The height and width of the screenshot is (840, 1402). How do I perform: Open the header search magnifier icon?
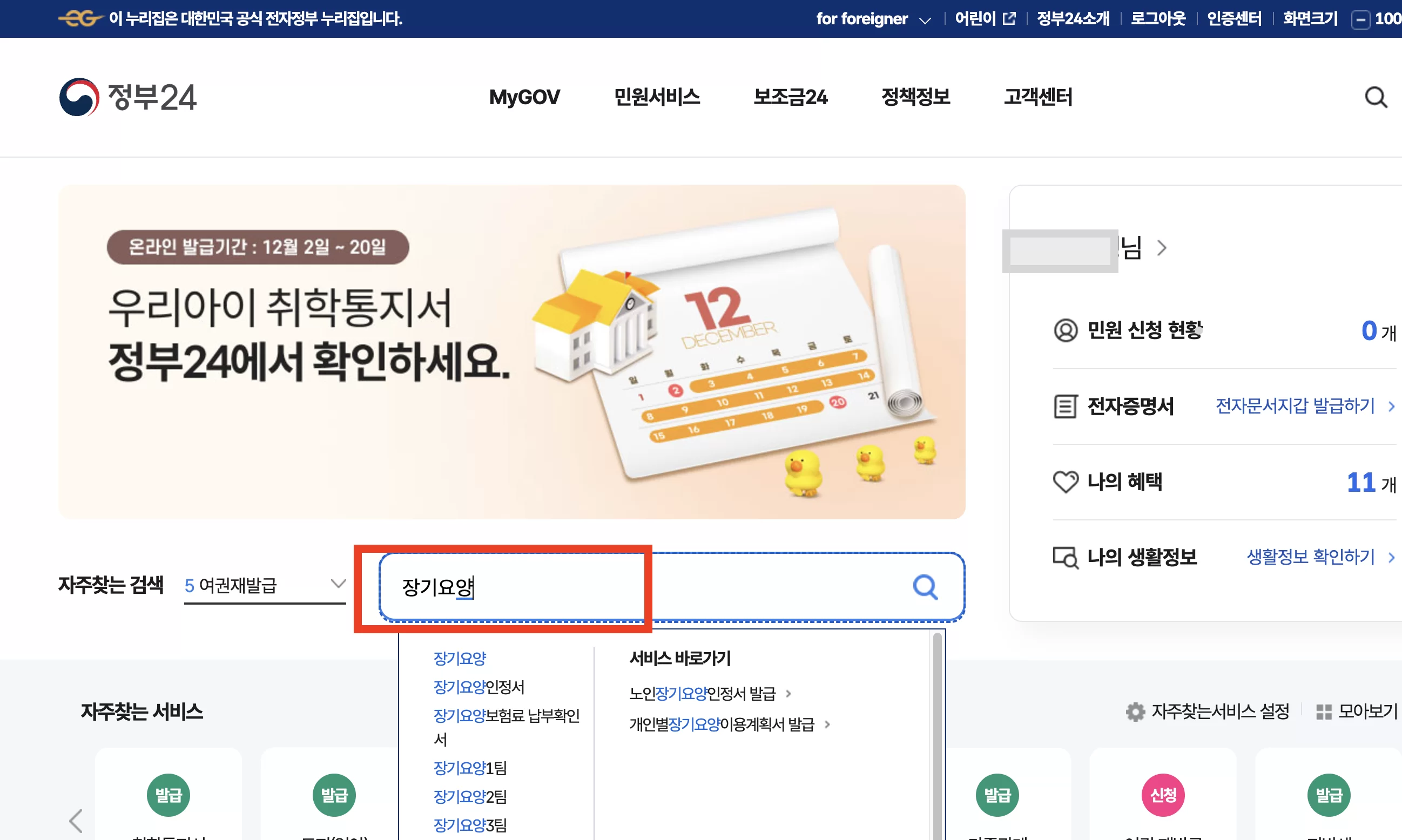pos(1376,97)
